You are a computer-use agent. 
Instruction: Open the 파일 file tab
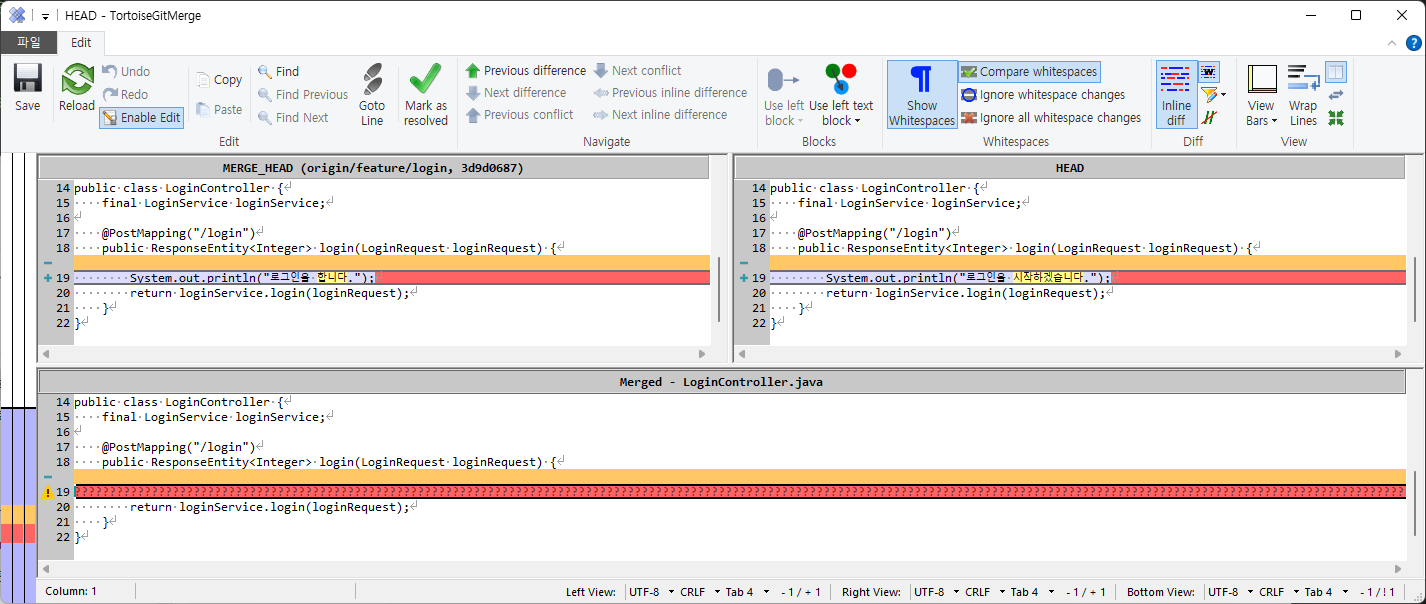(x=28, y=42)
